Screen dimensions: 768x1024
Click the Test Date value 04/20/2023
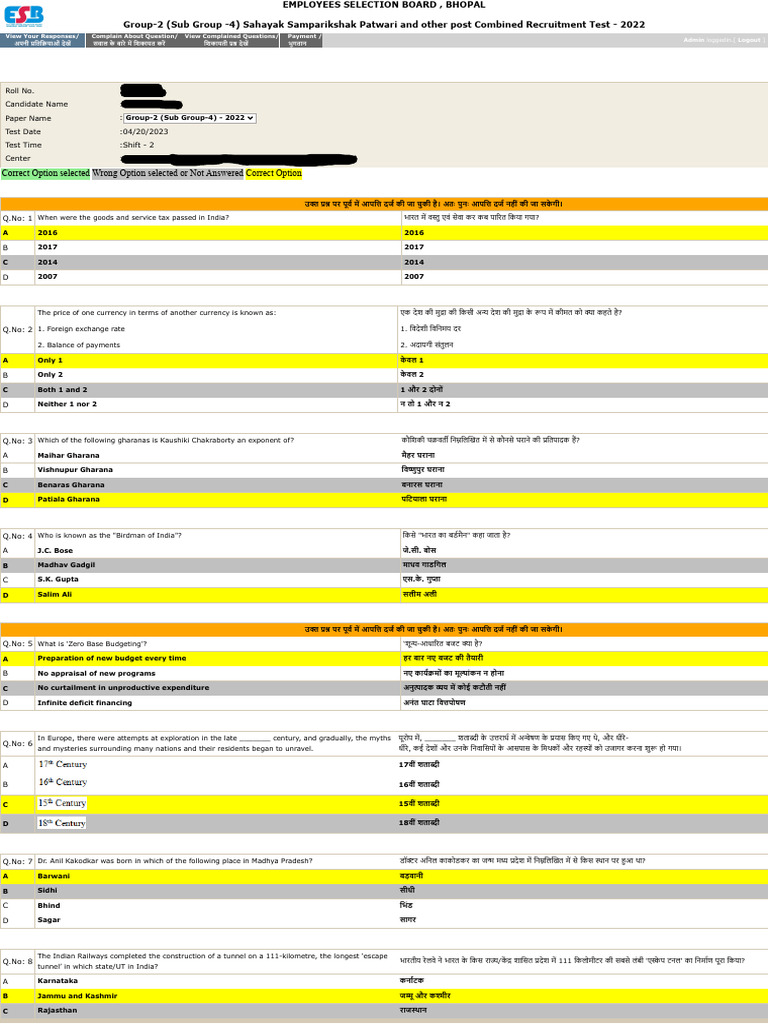point(145,132)
